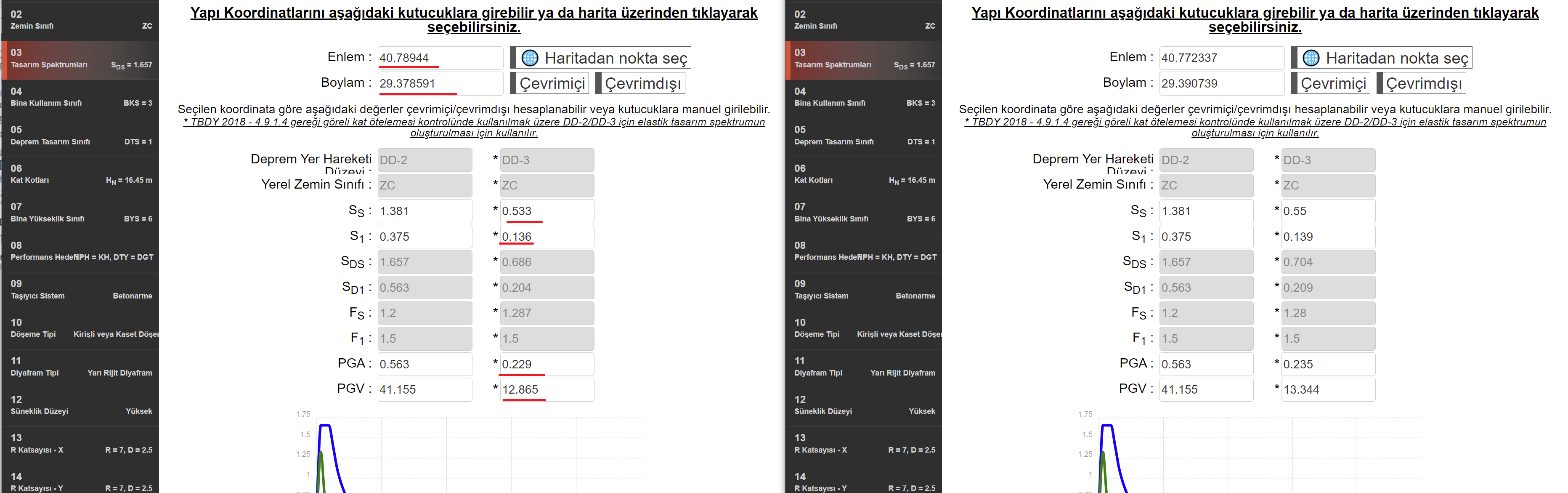
Task: Focus left Enlem field showing 40.78944
Action: coord(440,58)
